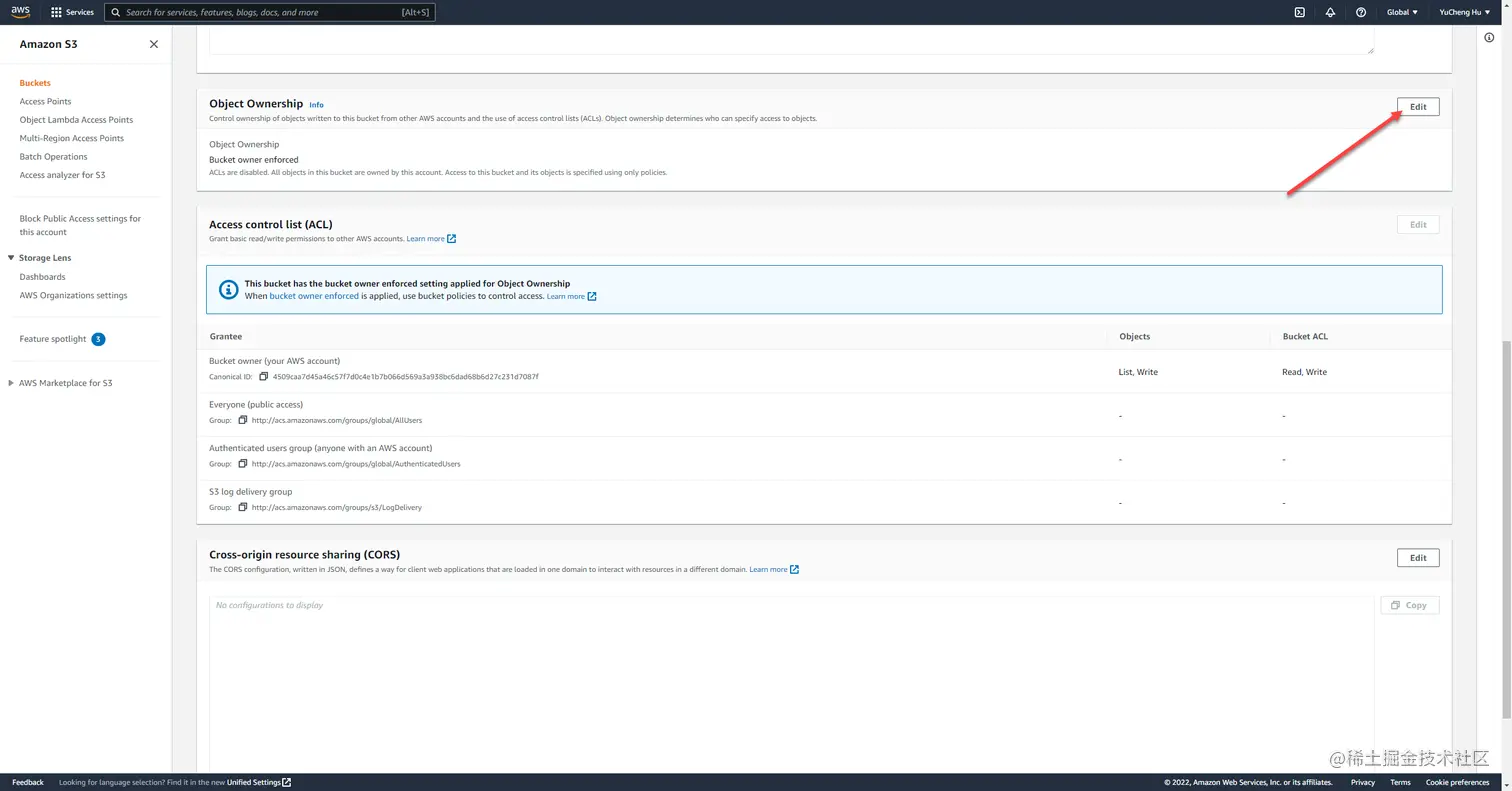Copy the CORS configuration
The height and width of the screenshot is (791, 1512).
pyautogui.click(x=1409, y=605)
